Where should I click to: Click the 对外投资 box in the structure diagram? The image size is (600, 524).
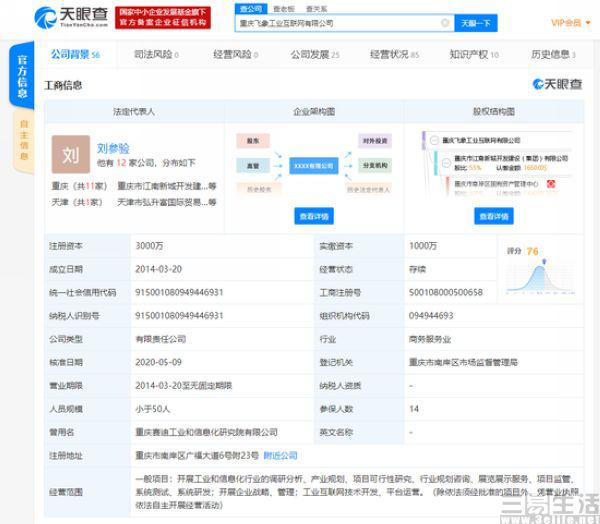click(375, 141)
